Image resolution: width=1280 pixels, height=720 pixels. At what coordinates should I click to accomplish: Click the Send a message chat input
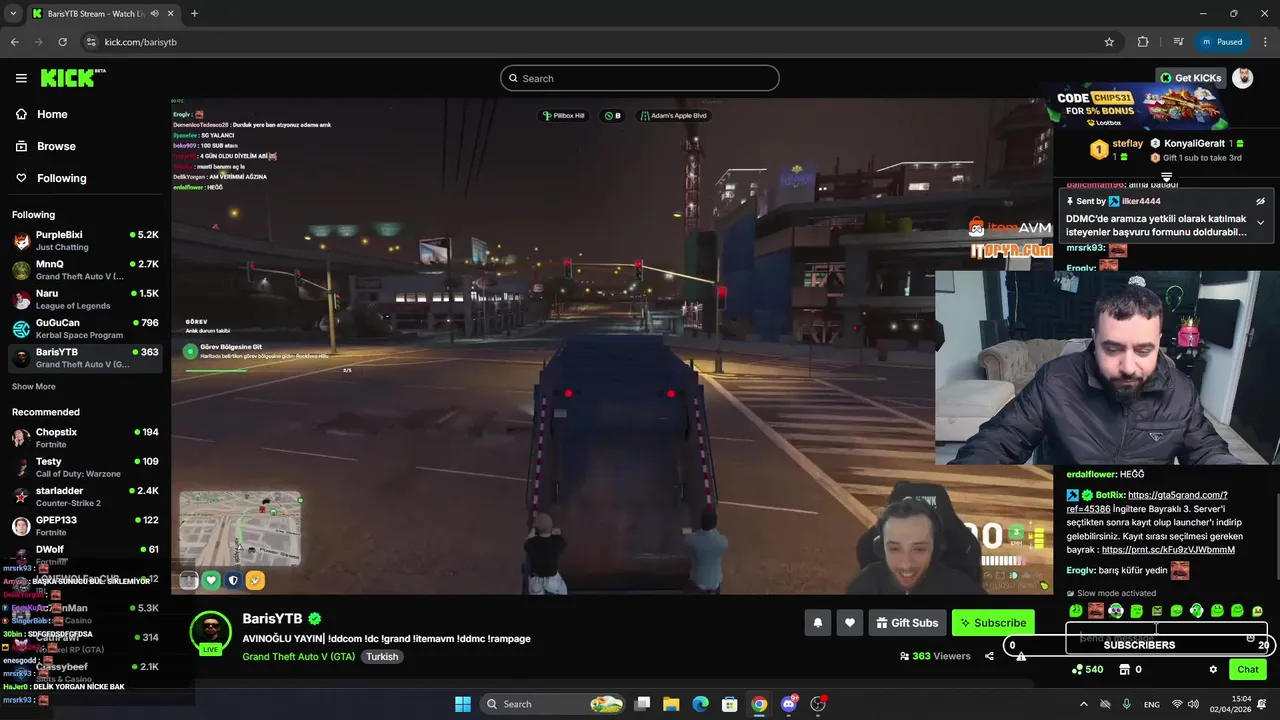[1166, 638]
